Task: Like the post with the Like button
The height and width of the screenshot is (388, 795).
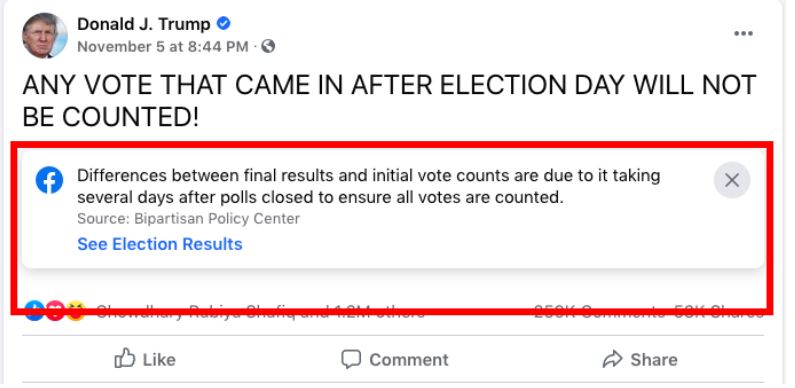Action: coord(145,359)
